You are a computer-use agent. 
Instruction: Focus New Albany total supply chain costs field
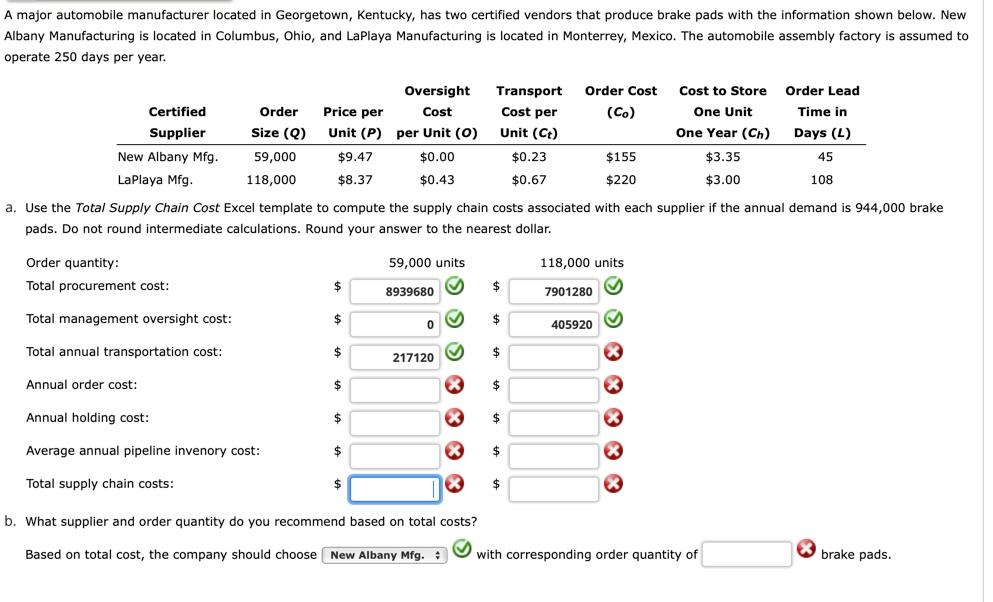395,489
